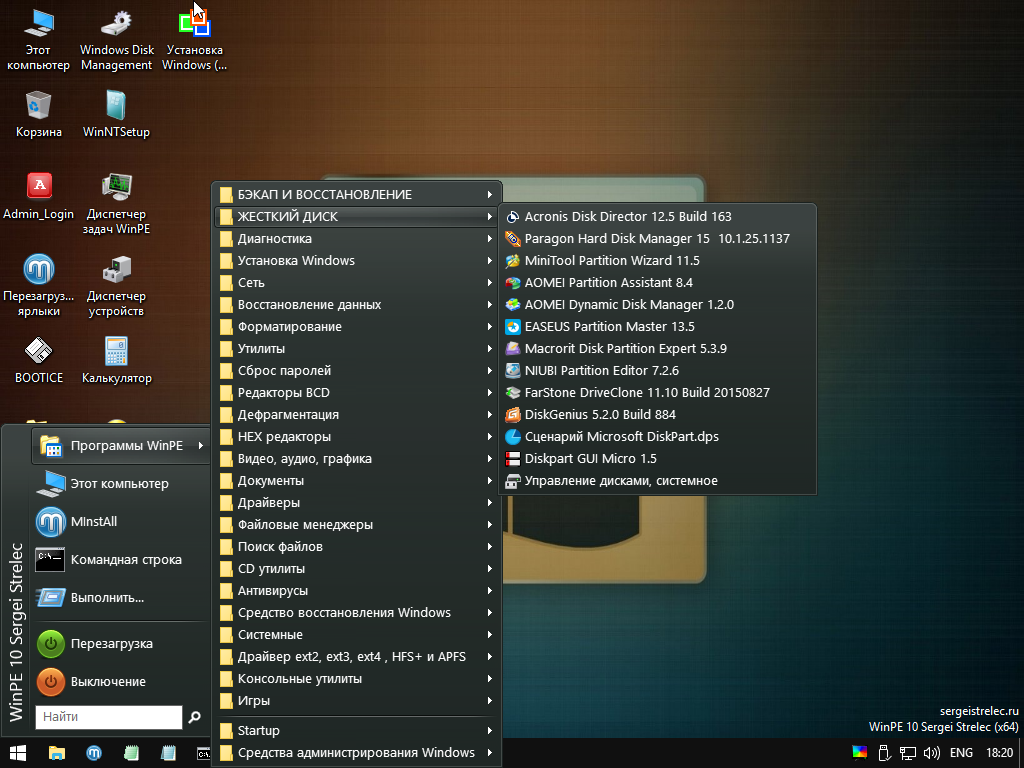Open Windows Disk Management desktop icon
The height and width of the screenshot is (768, 1024).
click(116, 40)
